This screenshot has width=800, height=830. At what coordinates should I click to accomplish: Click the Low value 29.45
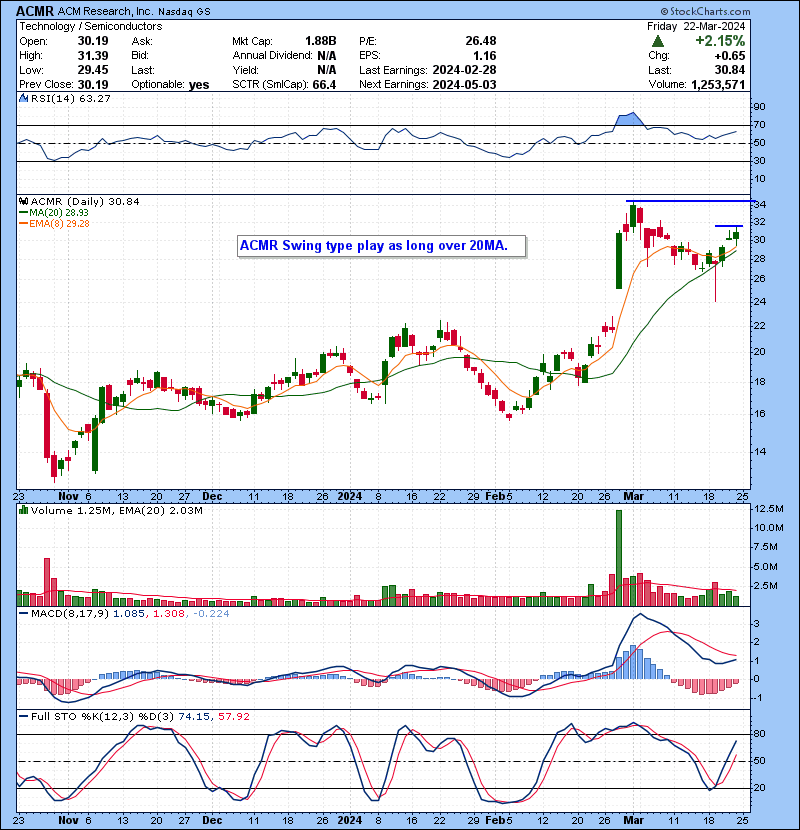pos(93,70)
